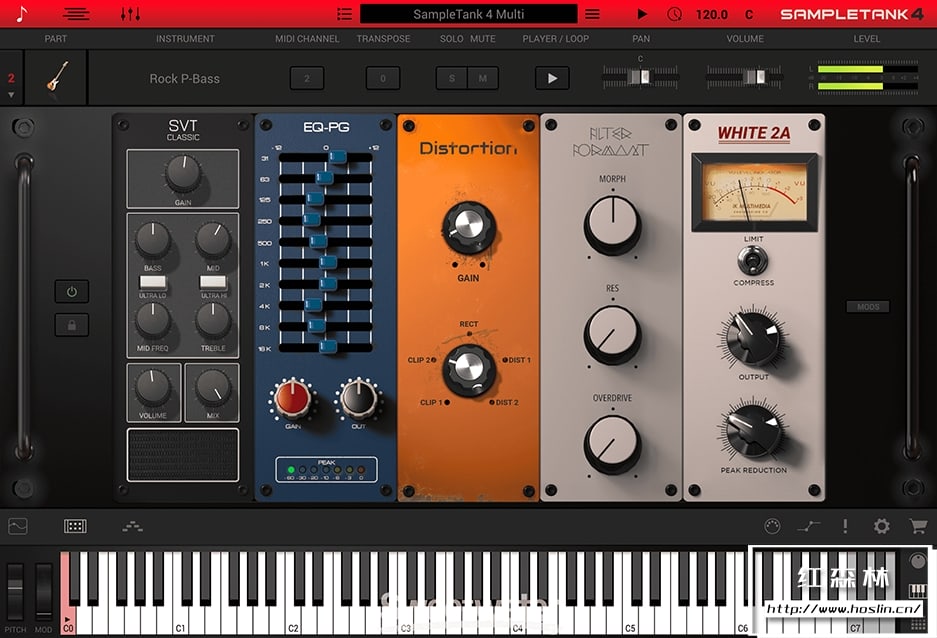The height and width of the screenshot is (638, 937).
Task: Click the White 2A Output knob
Action: (754, 338)
